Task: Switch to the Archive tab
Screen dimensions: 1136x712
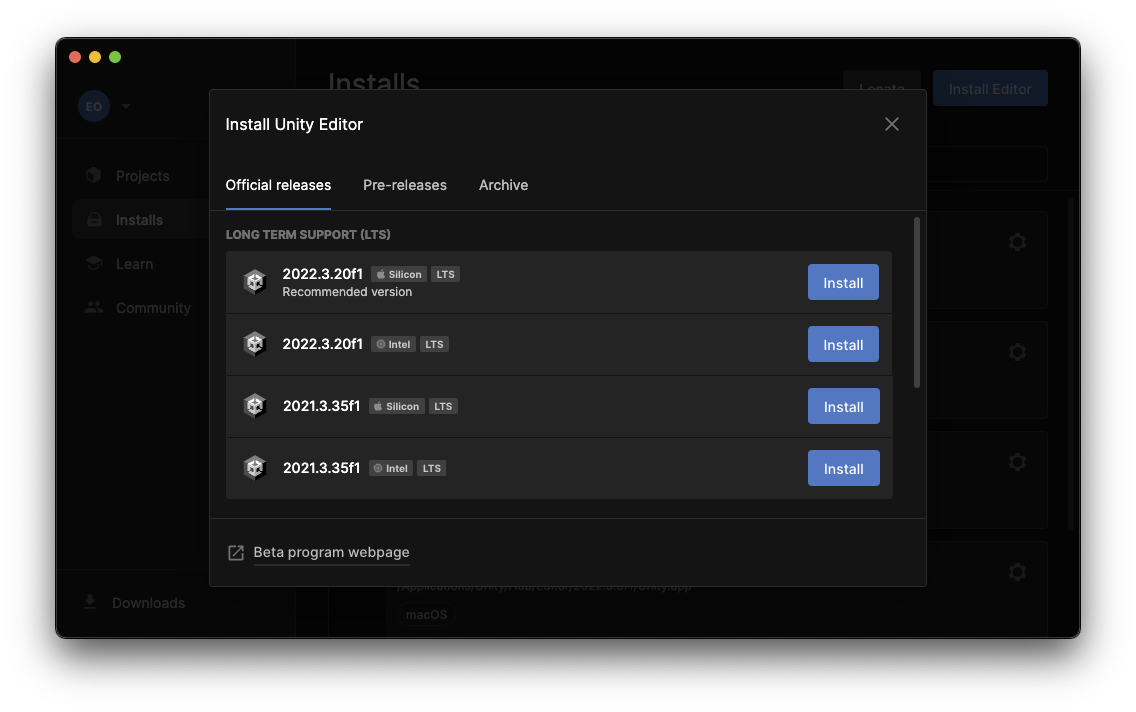Action: pyautogui.click(x=503, y=185)
